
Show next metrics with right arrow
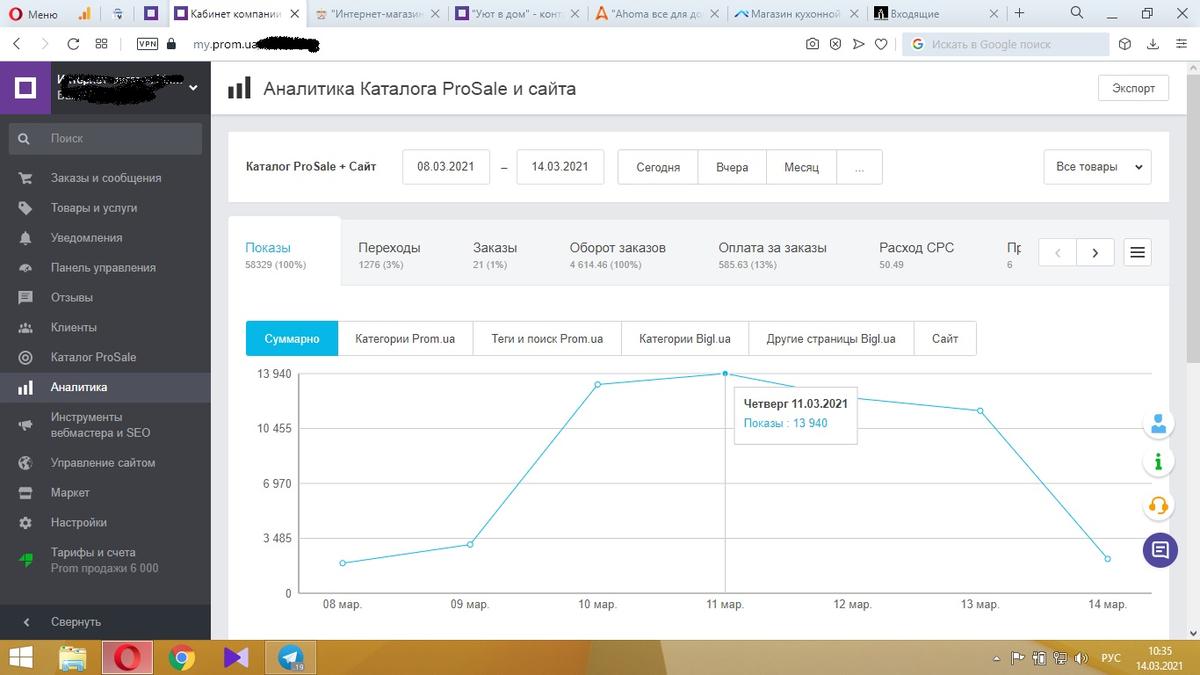1095,253
